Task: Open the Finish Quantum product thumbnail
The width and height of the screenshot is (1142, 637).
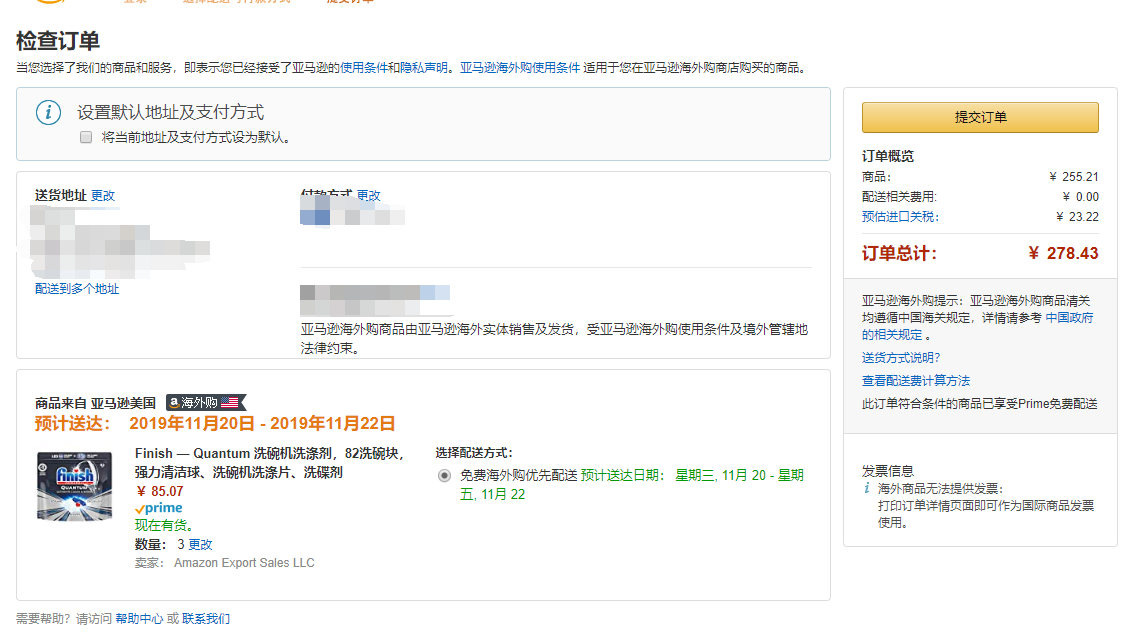Action: pyautogui.click(x=74, y=486)
